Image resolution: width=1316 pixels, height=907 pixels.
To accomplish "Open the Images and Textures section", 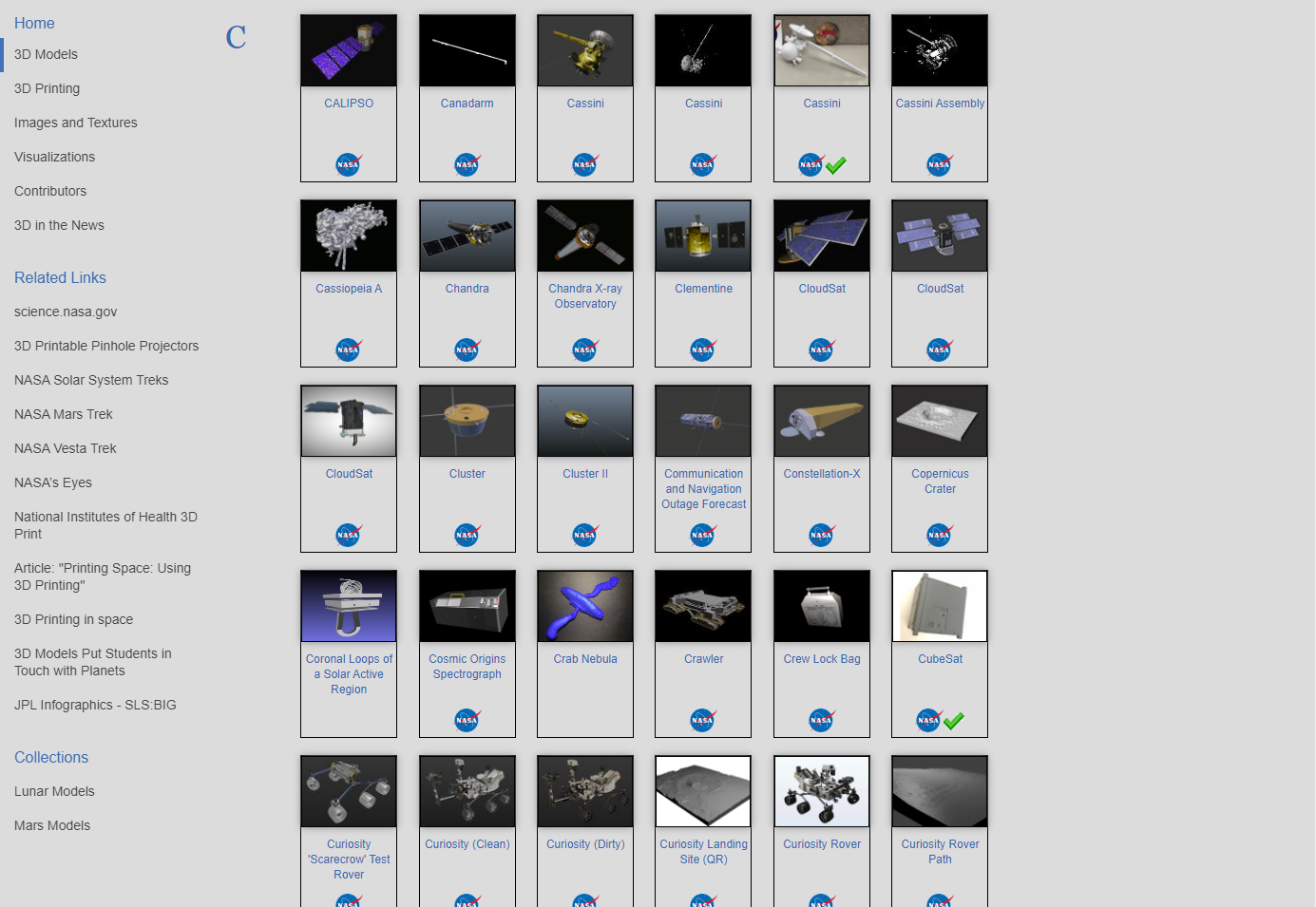I will tap(75, 123).
